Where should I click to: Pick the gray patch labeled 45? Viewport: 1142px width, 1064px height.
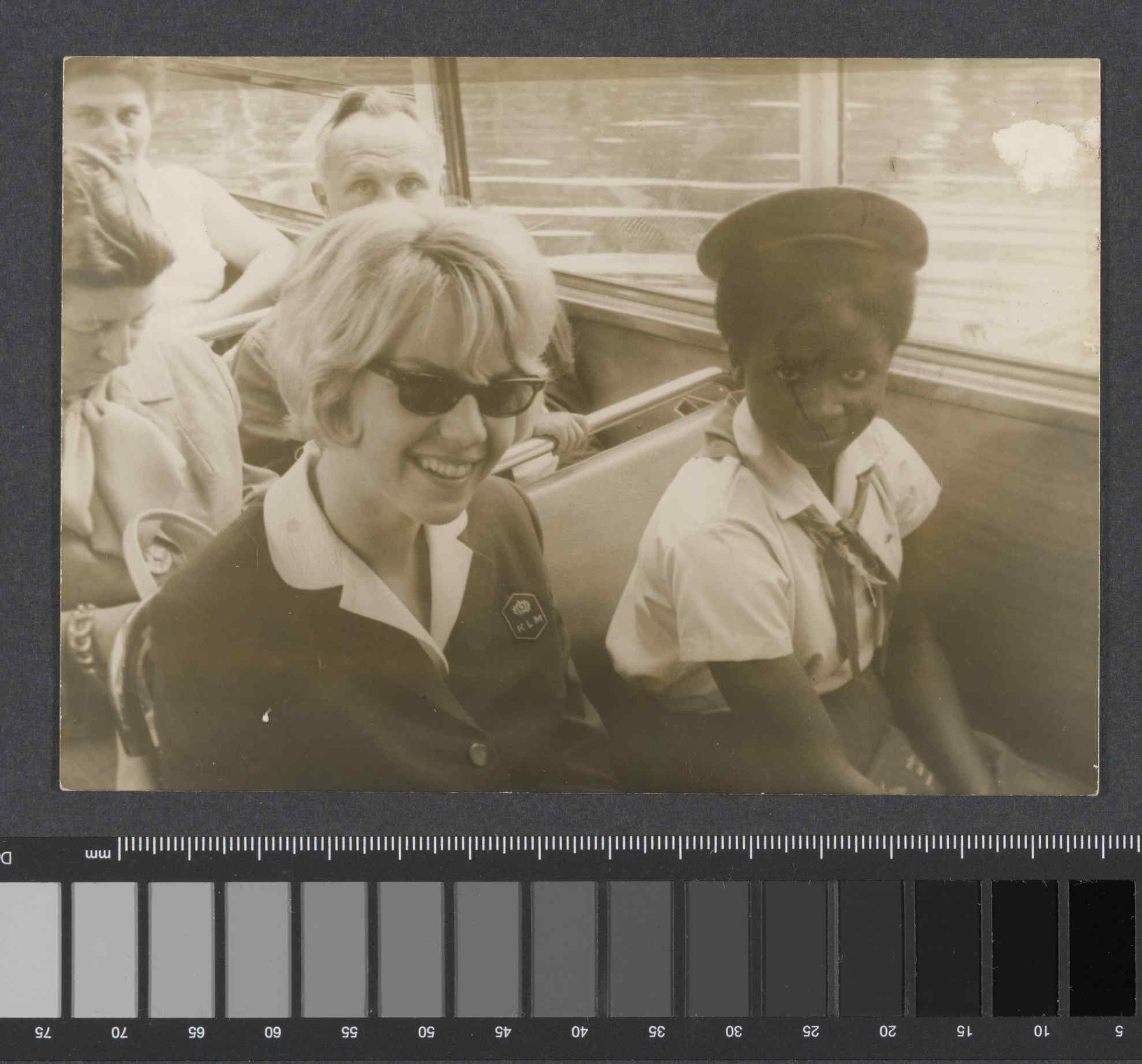coord(488,949)
